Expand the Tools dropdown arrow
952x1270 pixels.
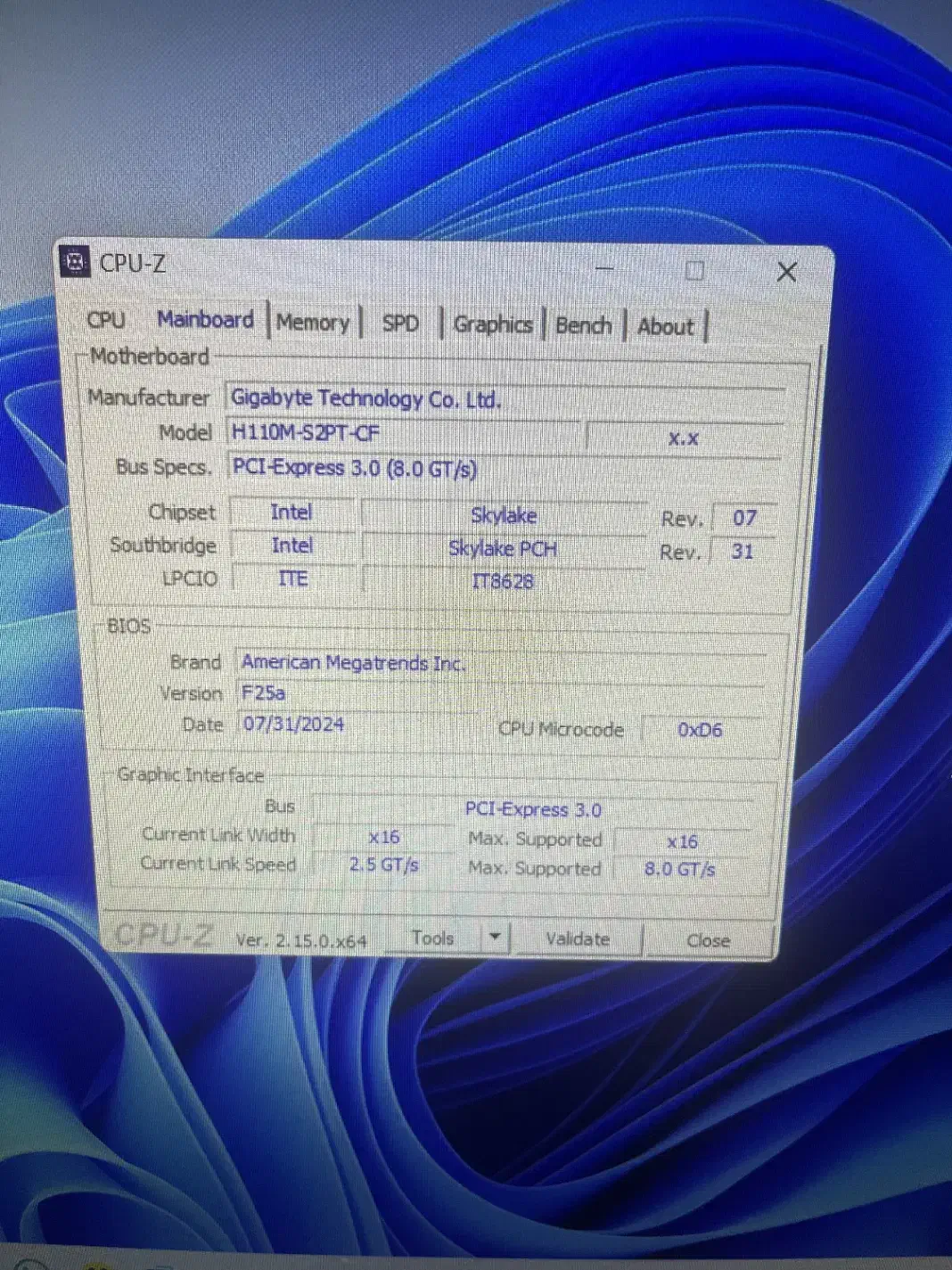coord(495,937)
